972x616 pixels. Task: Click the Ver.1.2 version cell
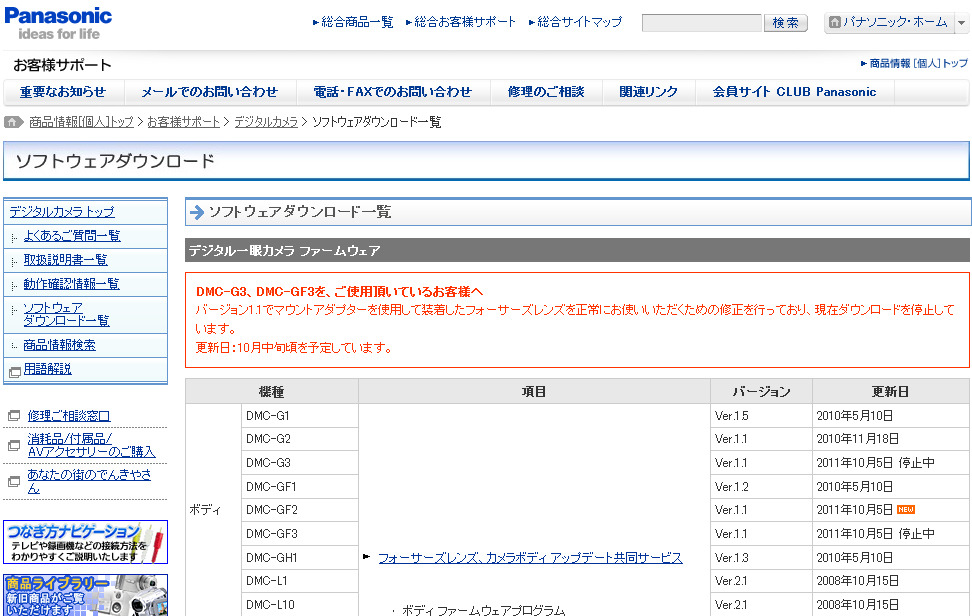(761, 486)
